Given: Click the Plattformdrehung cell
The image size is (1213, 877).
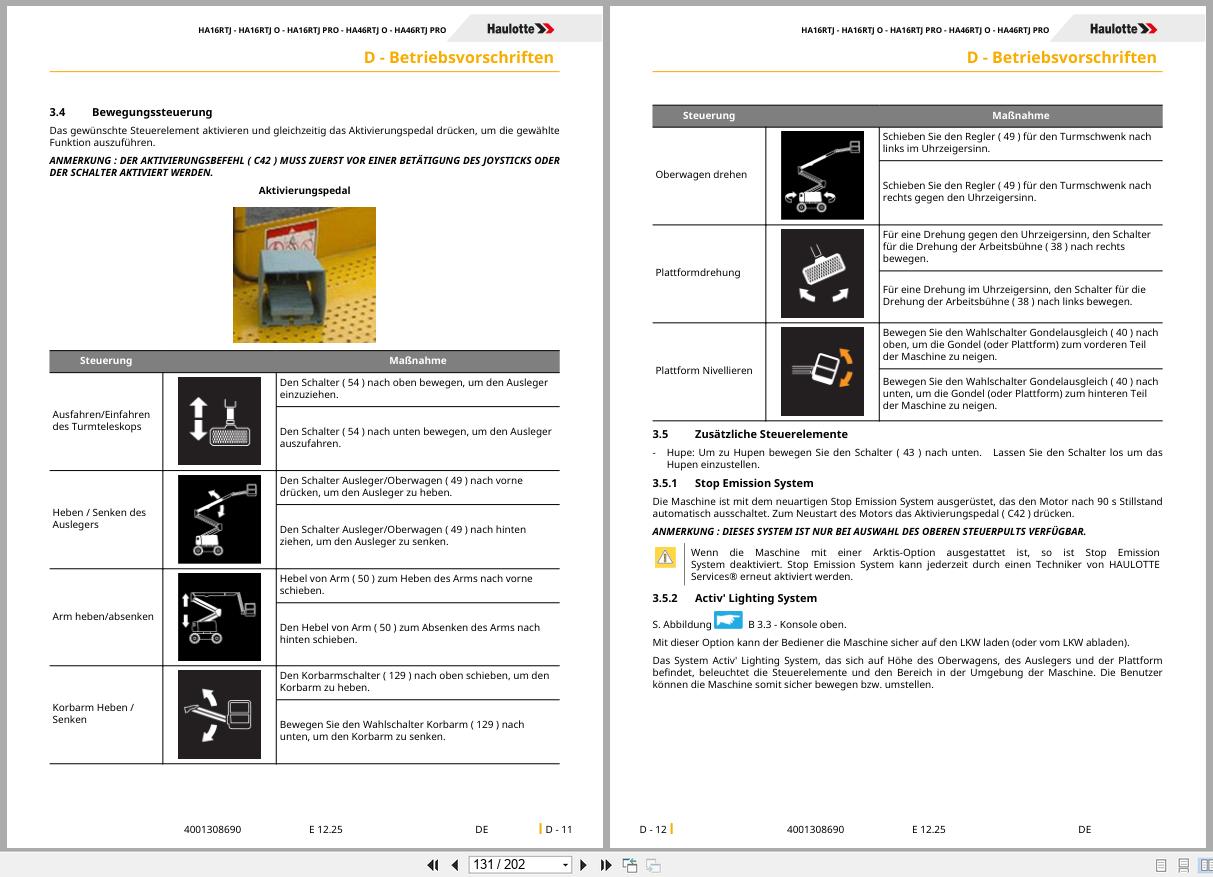Looking at the screenshot, I should (x=709, y=273).
